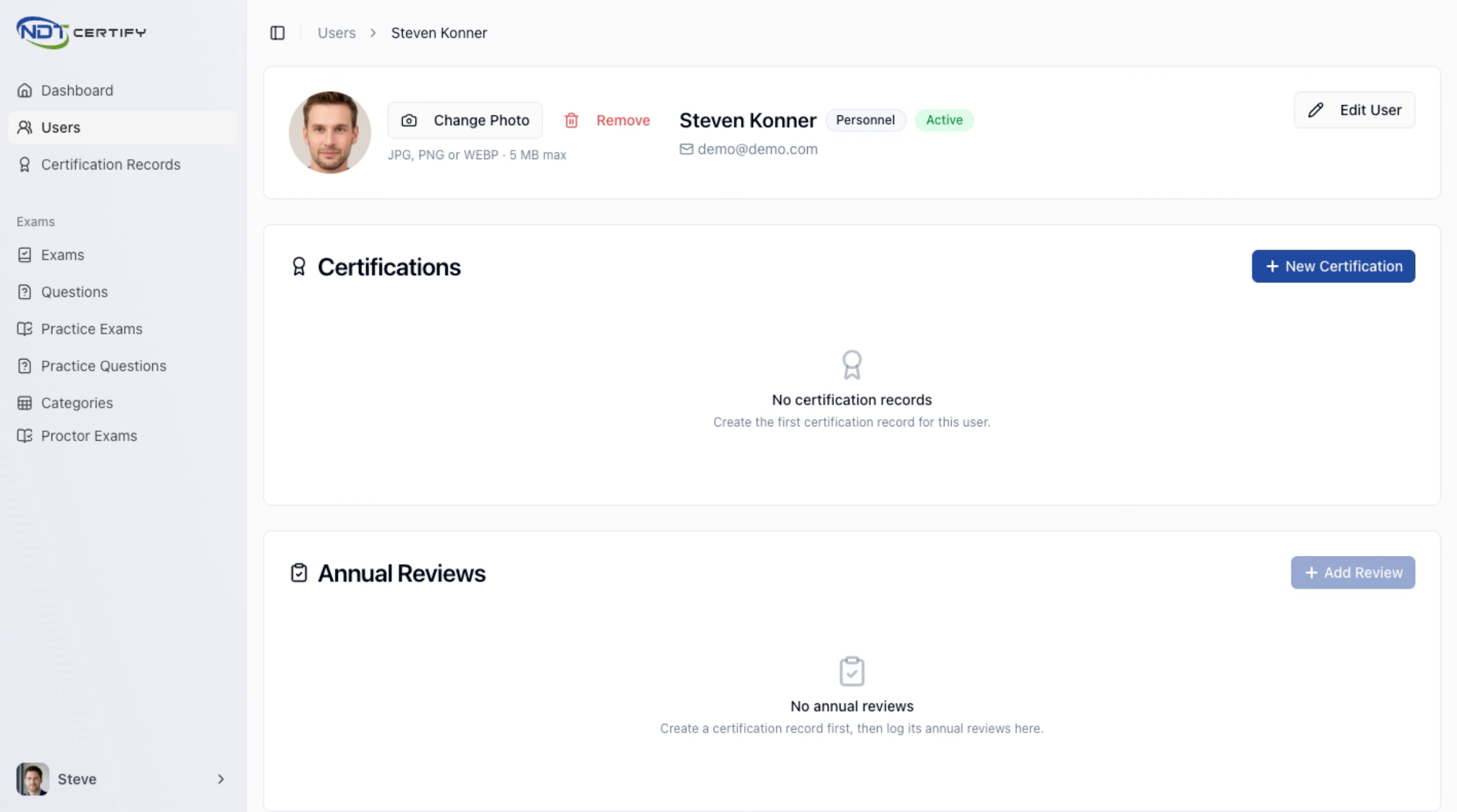Click the Certification Records award icon

tap(24, 165)
